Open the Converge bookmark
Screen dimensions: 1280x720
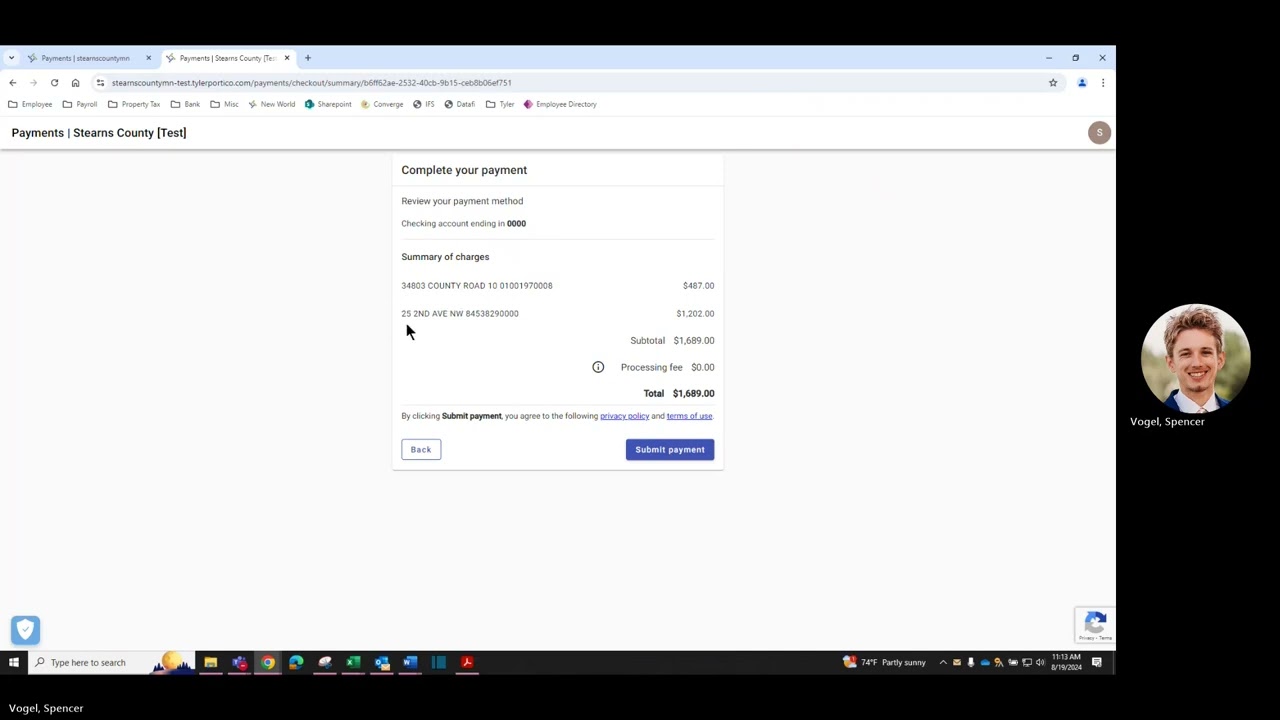[382, 104]
